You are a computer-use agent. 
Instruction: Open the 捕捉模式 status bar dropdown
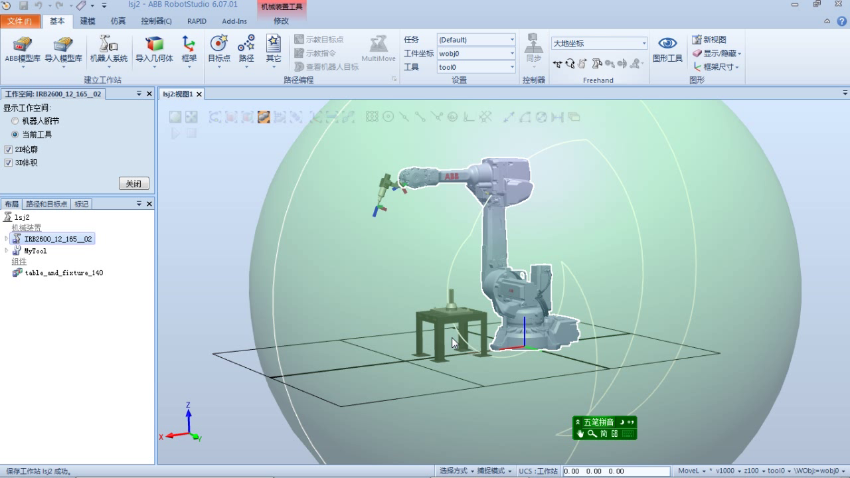494,471
